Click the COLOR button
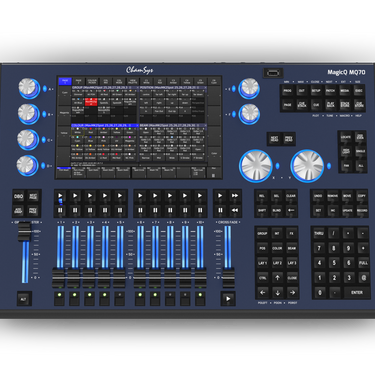The height and width of the screenshot is (375, 375). pyautogui.click(x=277, y=248)
